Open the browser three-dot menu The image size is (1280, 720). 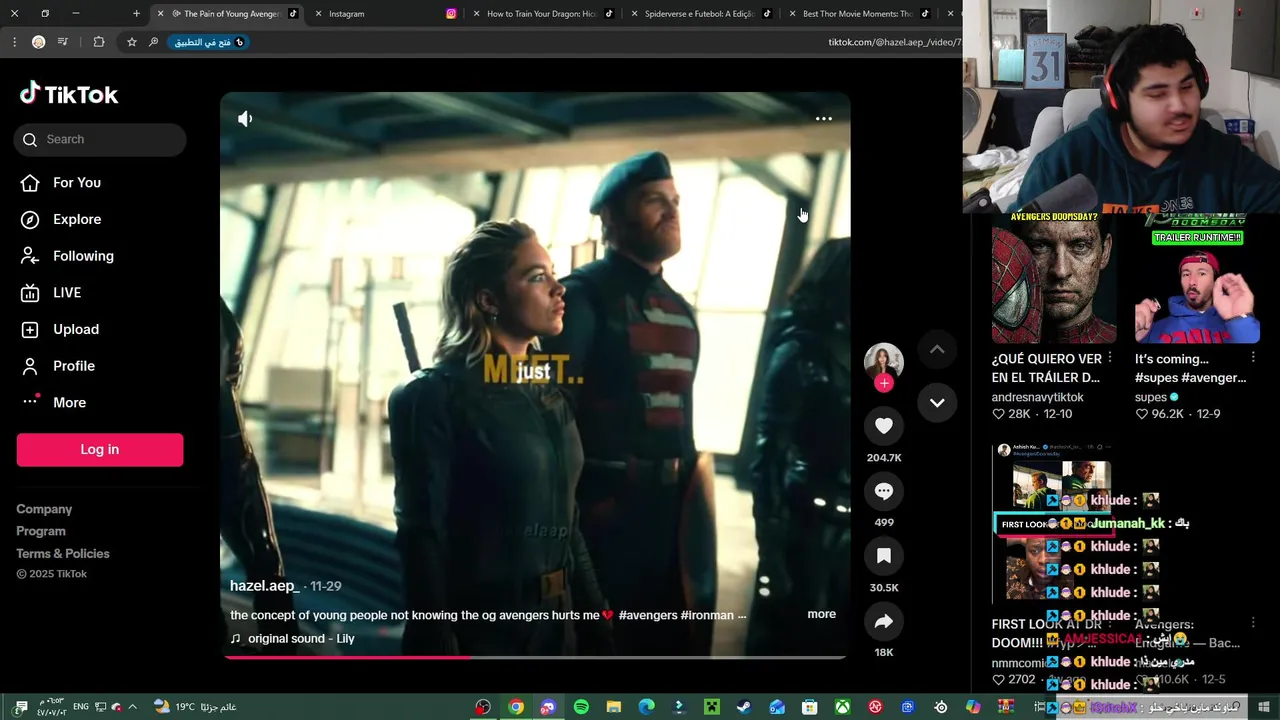pos(14,42)
